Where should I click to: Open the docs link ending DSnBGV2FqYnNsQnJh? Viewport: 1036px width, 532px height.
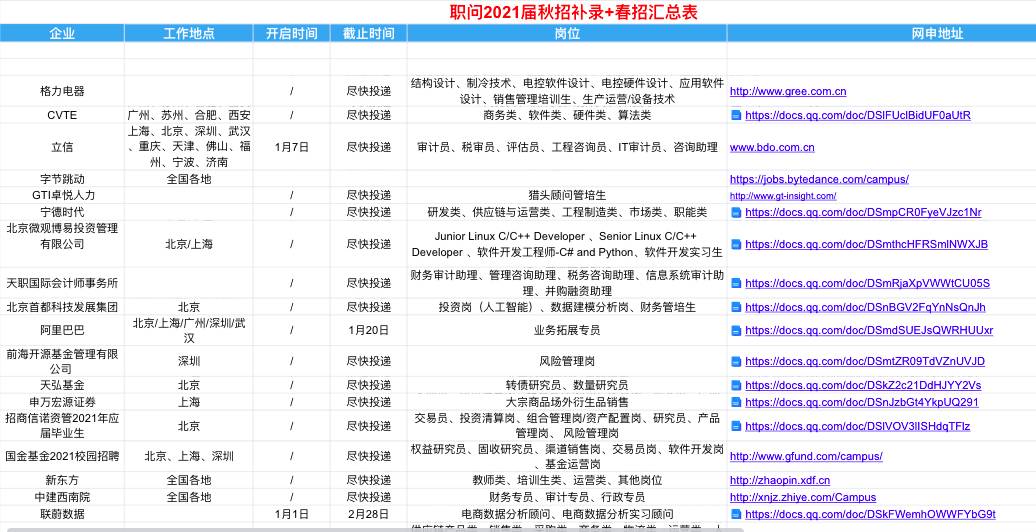(865, 307)
